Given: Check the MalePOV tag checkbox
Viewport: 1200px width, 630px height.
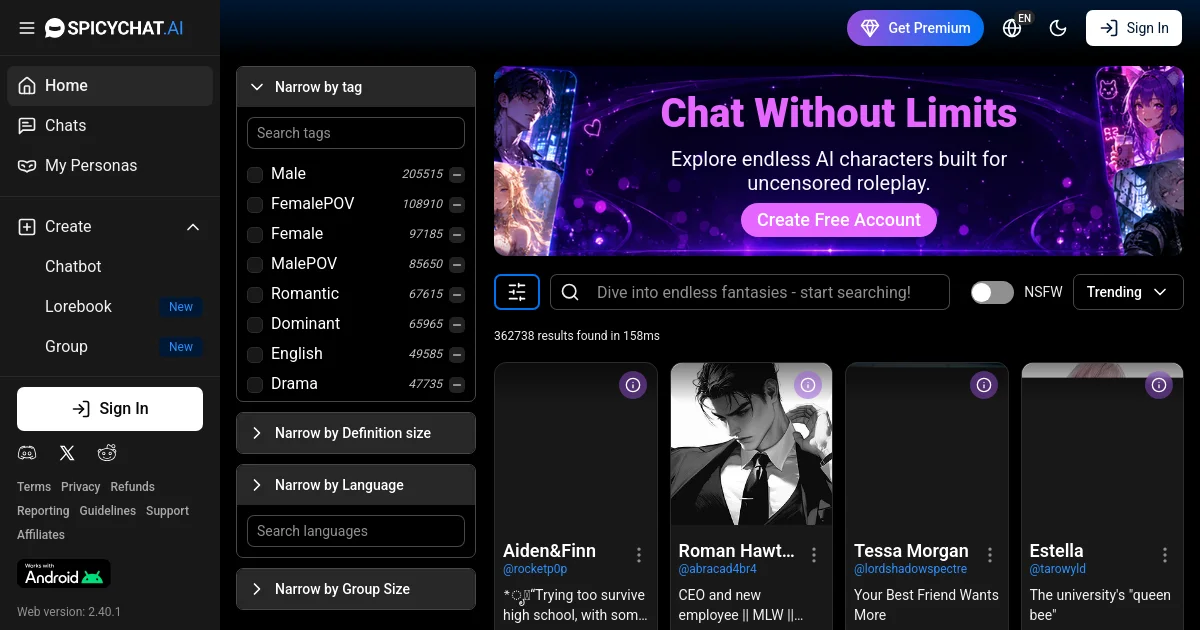Looking at the screenshot, I should [x=255, y=265].
